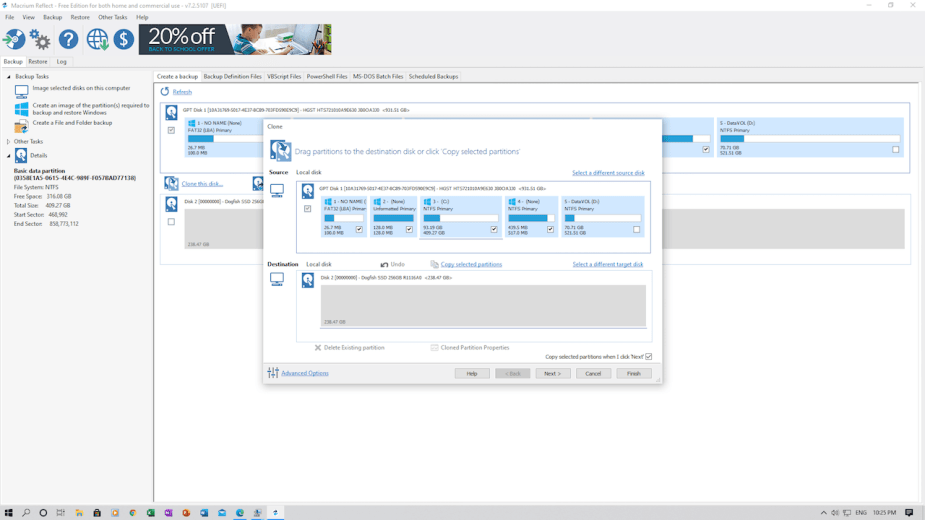Click partition 4 usage bar in source disk
The height and width of the screenshot is (520, 925).
[530, 218]
